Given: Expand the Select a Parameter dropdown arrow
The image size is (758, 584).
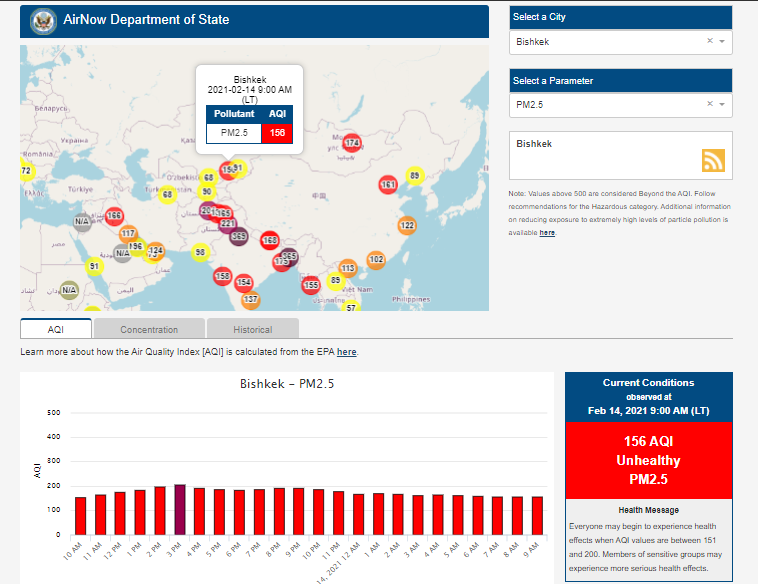Looking at the screenshot, I should tap(722, 104).
